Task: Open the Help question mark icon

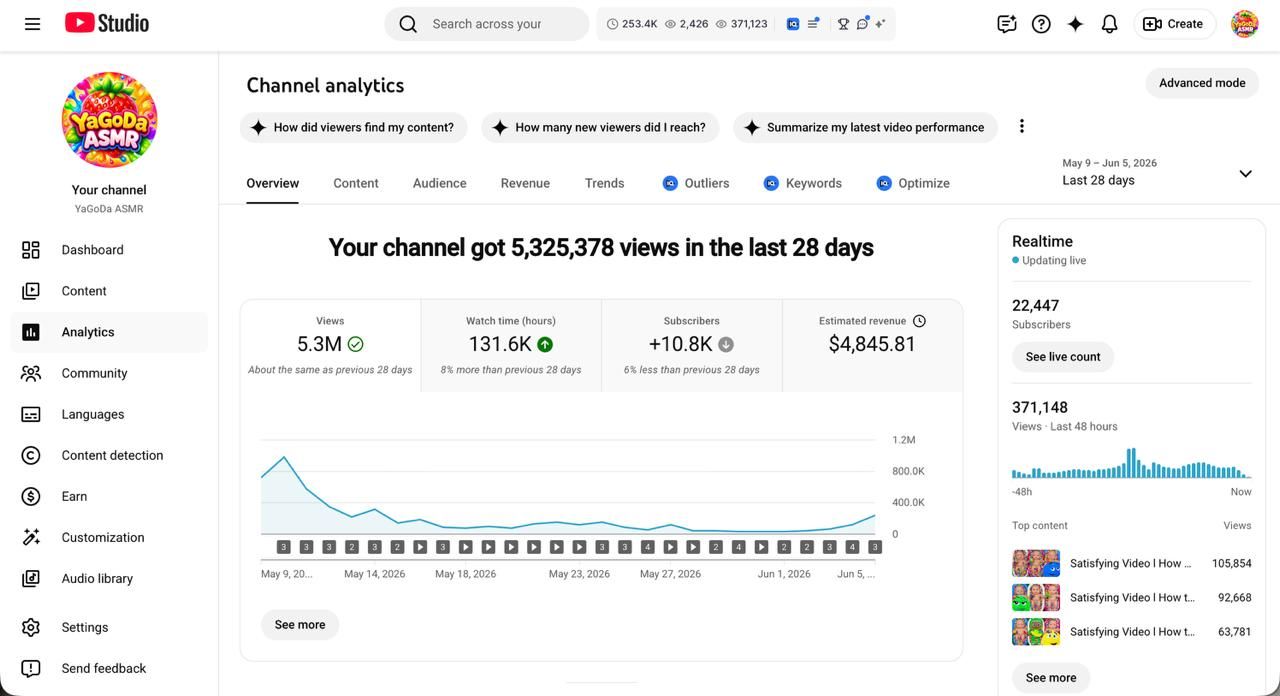Action: coord(1041,24)
